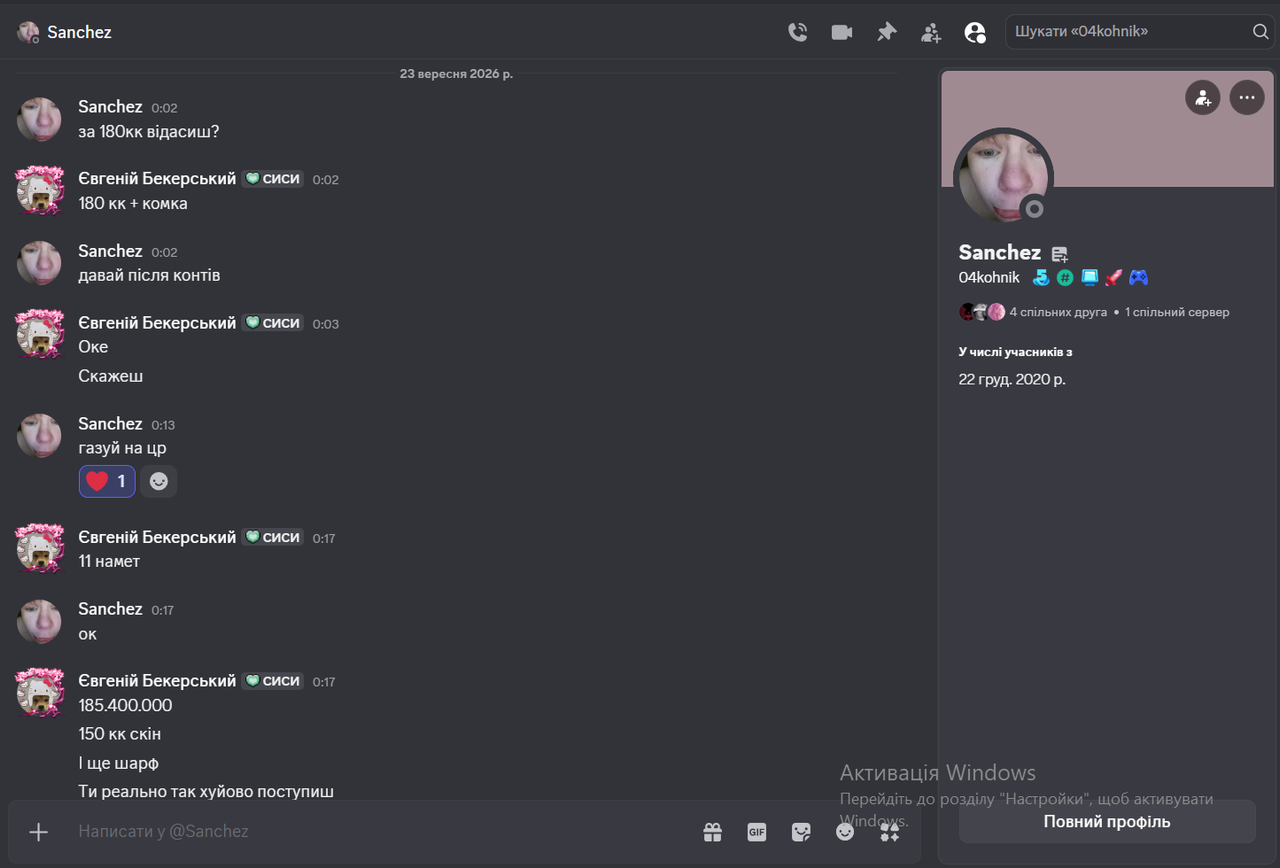The height and width of the screenshot is (868, 1280).
Task: Click the Sanchez name in the chat header
Action: tap(79, 32)
